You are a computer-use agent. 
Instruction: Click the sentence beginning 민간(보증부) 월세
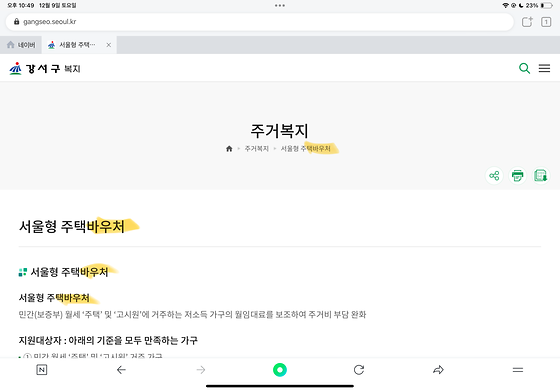coord(192,315)
